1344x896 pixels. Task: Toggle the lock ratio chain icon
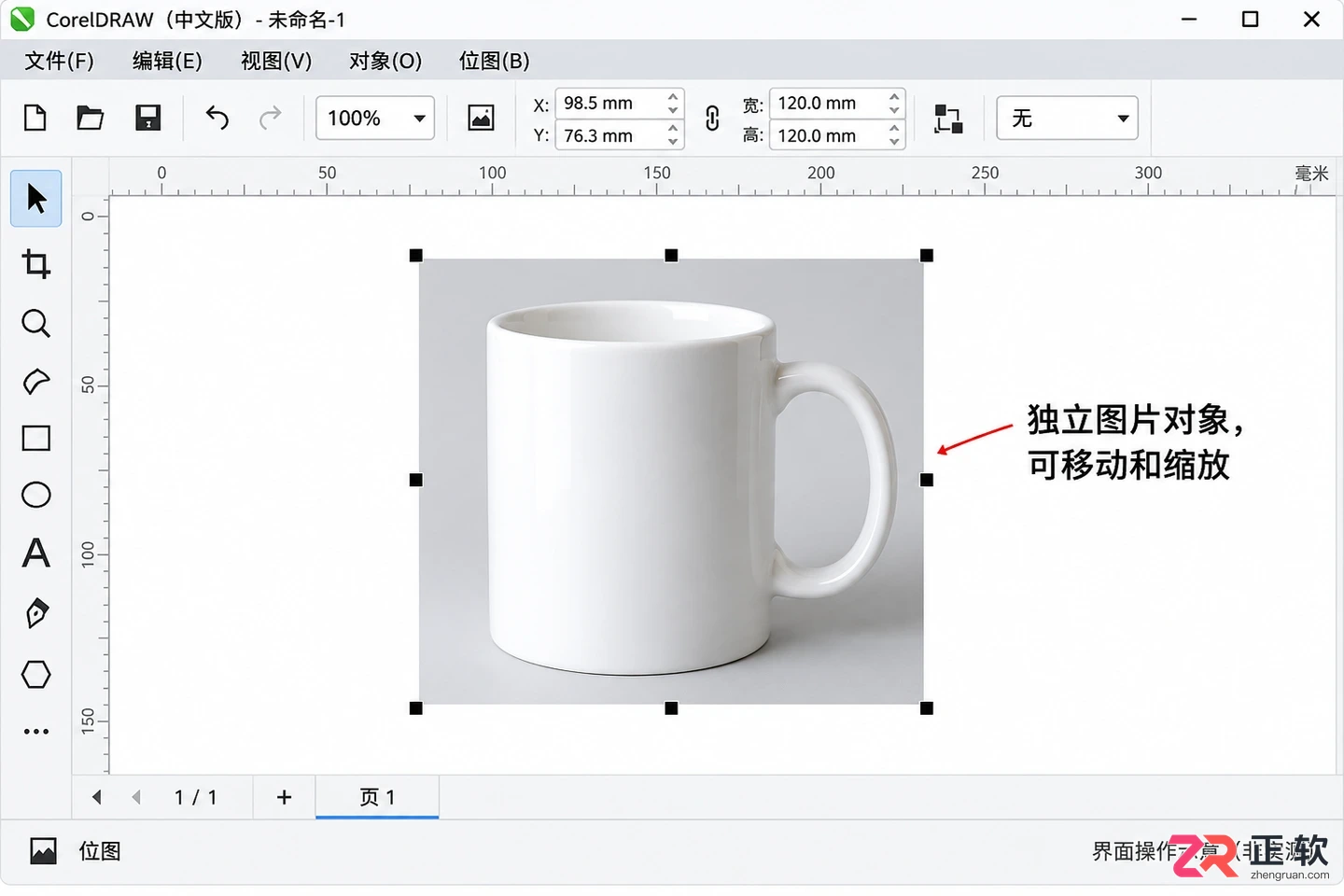[712, 119]
